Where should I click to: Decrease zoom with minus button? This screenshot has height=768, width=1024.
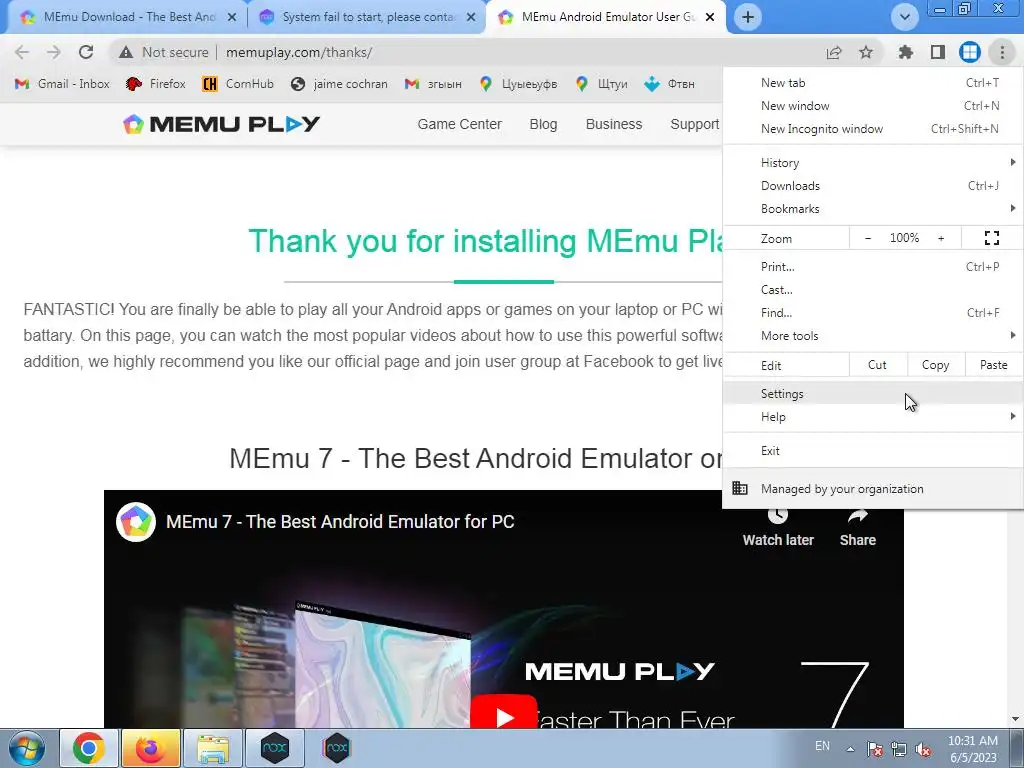coord(867,238)
